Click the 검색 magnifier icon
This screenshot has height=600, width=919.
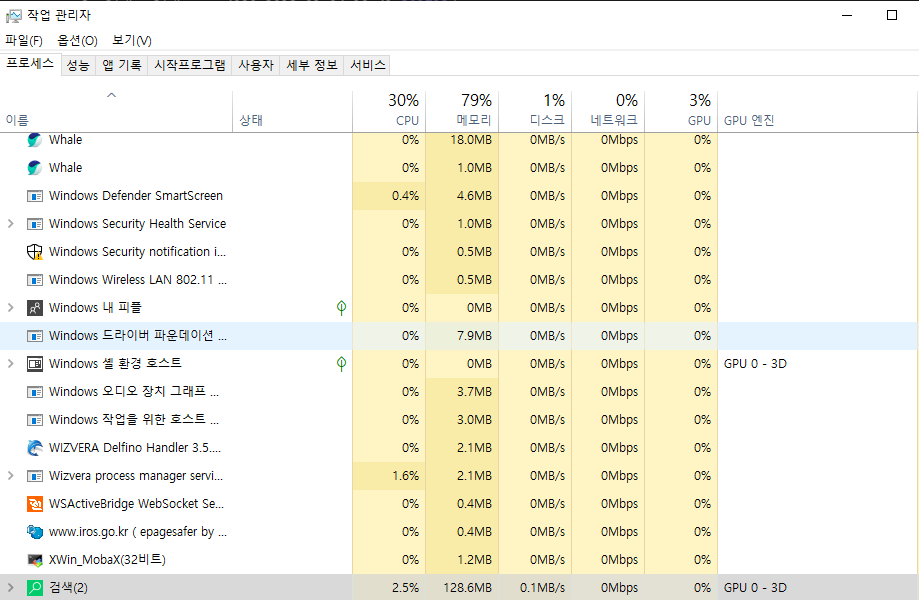pyautogui.click(x=35, y=587)
